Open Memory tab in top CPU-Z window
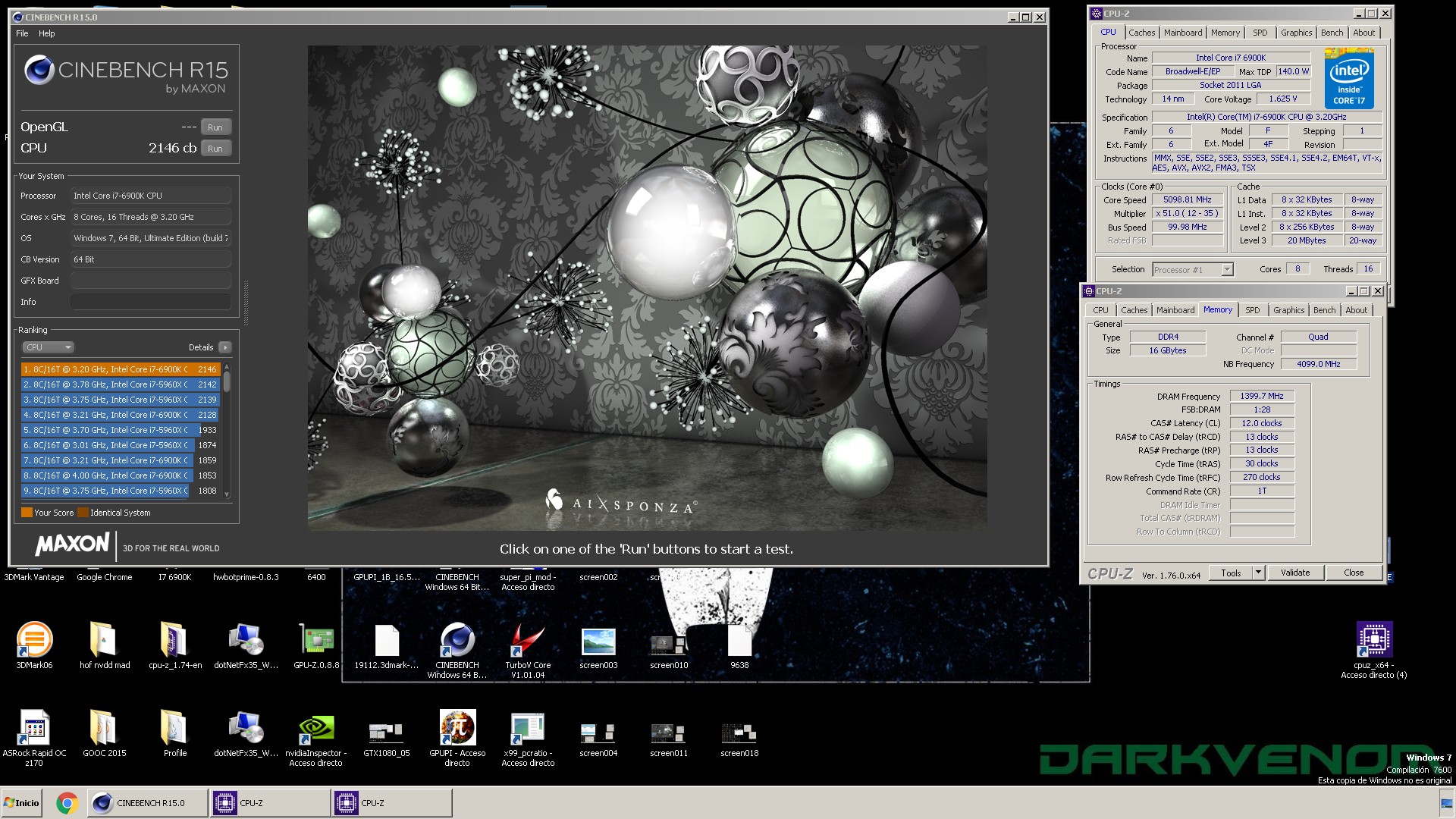 pos(1225,33)
